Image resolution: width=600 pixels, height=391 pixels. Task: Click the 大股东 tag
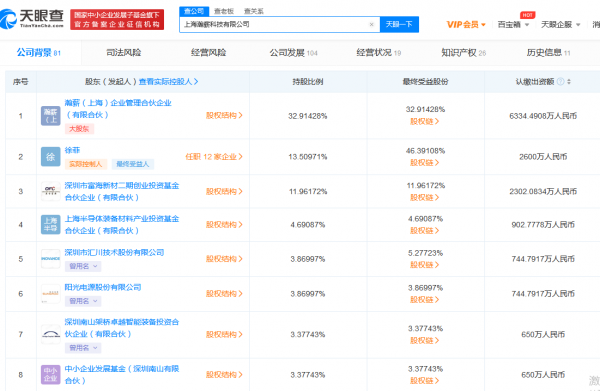(79, 129)
